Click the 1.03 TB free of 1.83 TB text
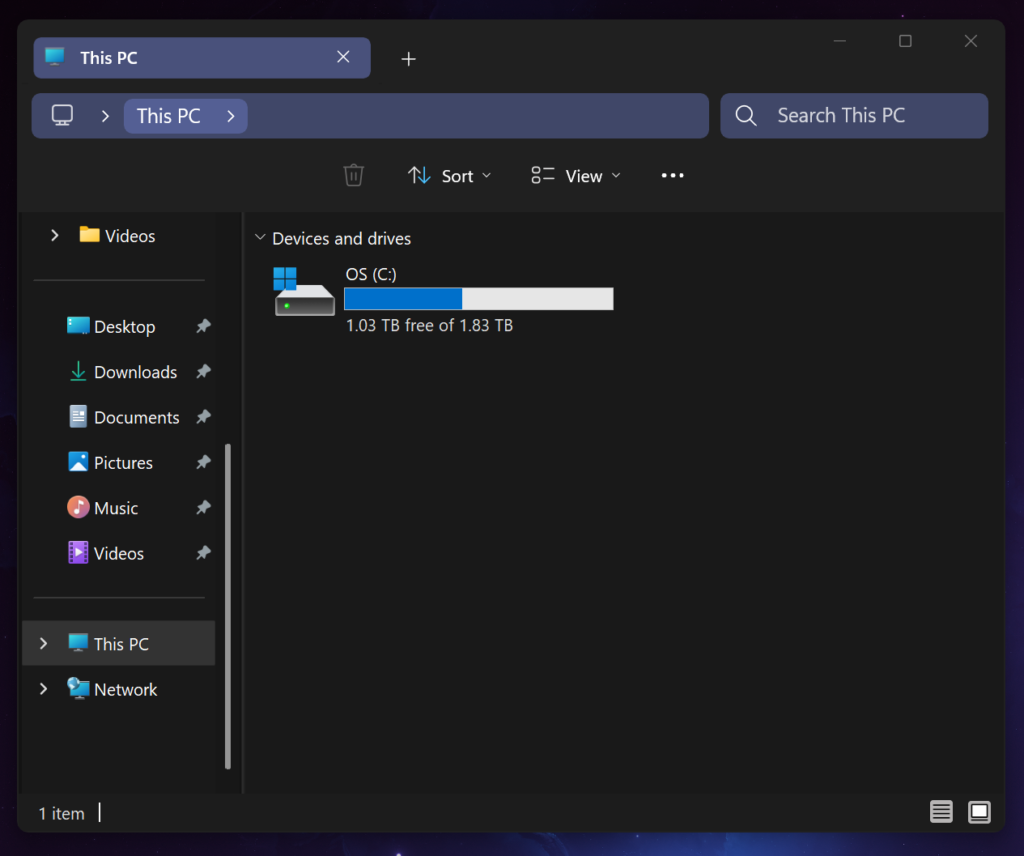This screenshot has height=856, width=1024. click(x=429, y=325)
